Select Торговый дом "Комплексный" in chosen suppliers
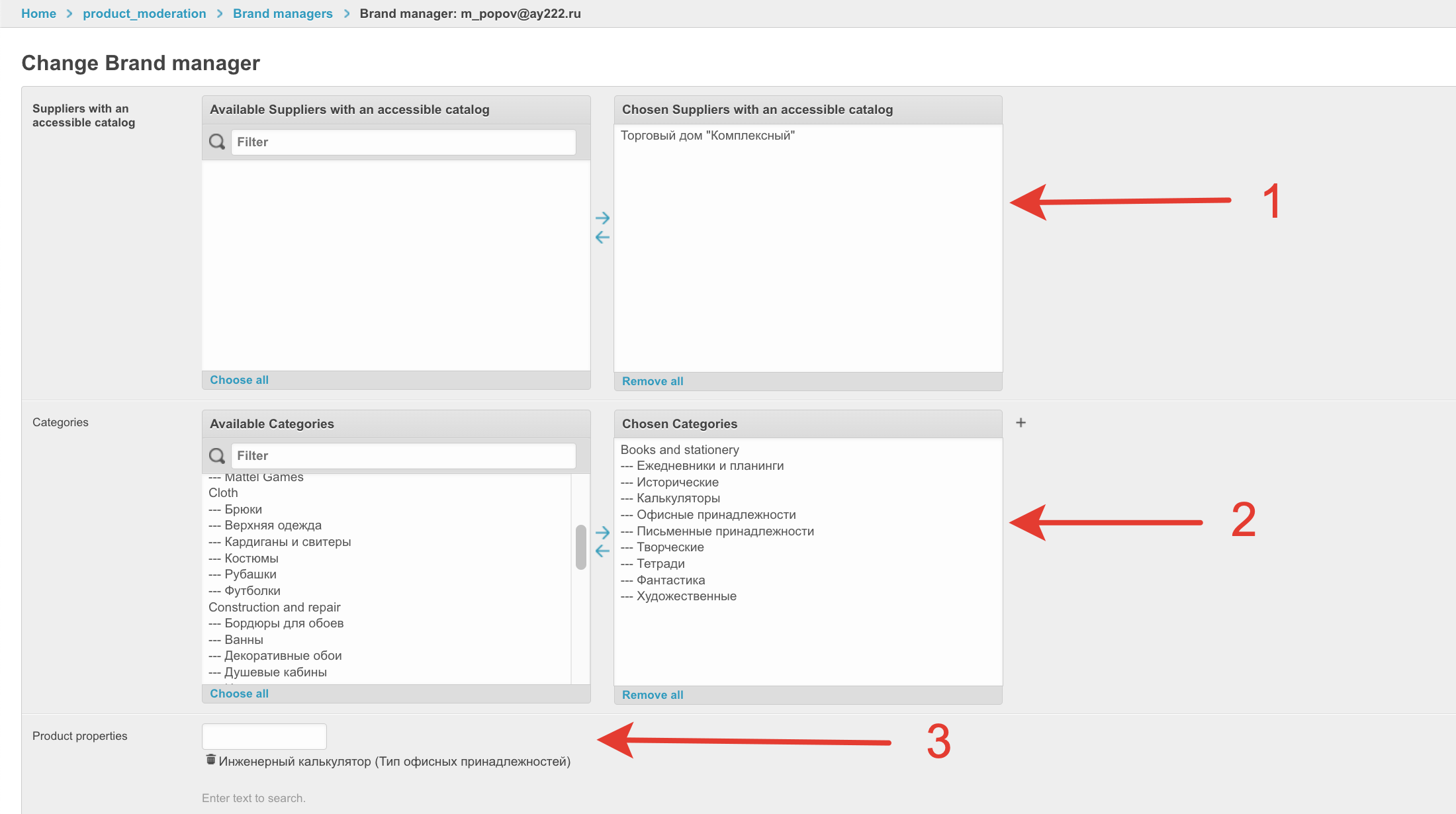 coord(707,136)
